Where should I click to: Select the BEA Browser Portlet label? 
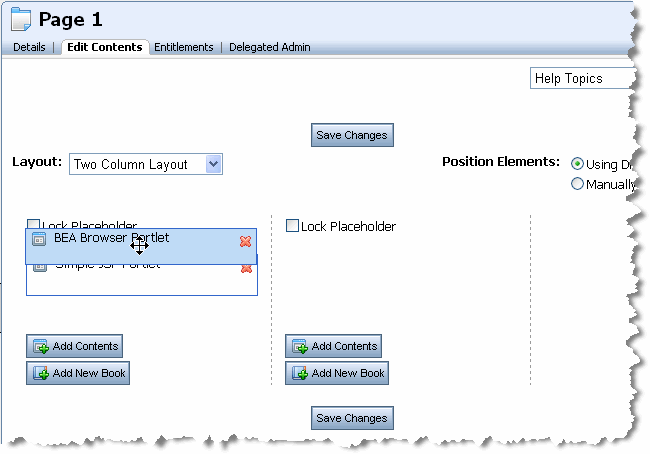tap(111, 238)
